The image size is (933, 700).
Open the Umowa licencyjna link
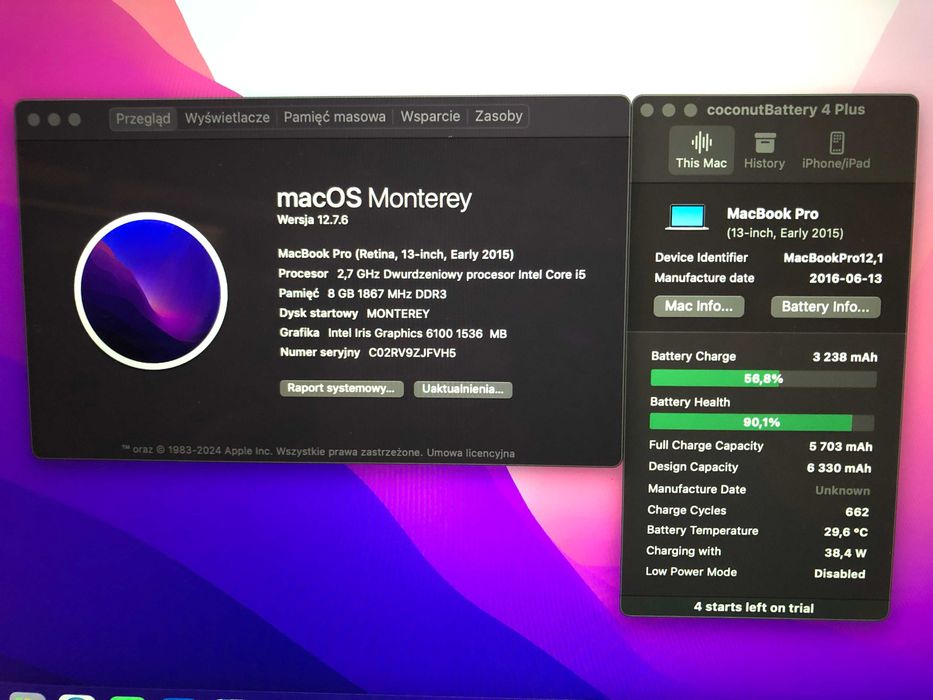471,453
